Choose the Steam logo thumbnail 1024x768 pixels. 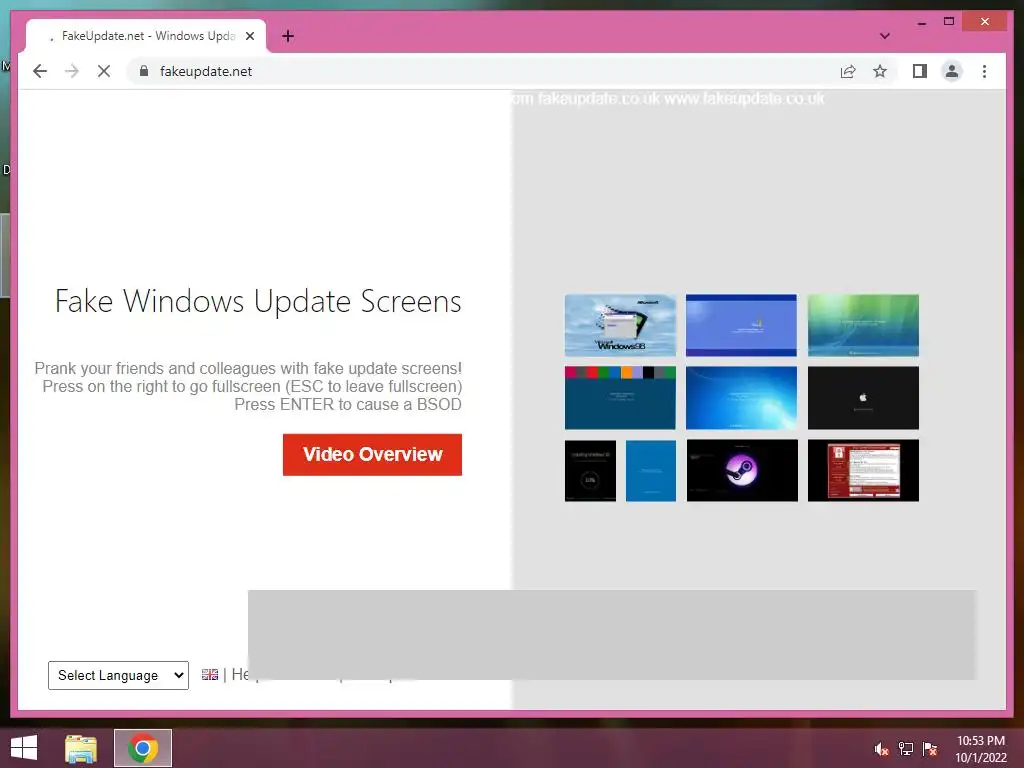(742, 470)
